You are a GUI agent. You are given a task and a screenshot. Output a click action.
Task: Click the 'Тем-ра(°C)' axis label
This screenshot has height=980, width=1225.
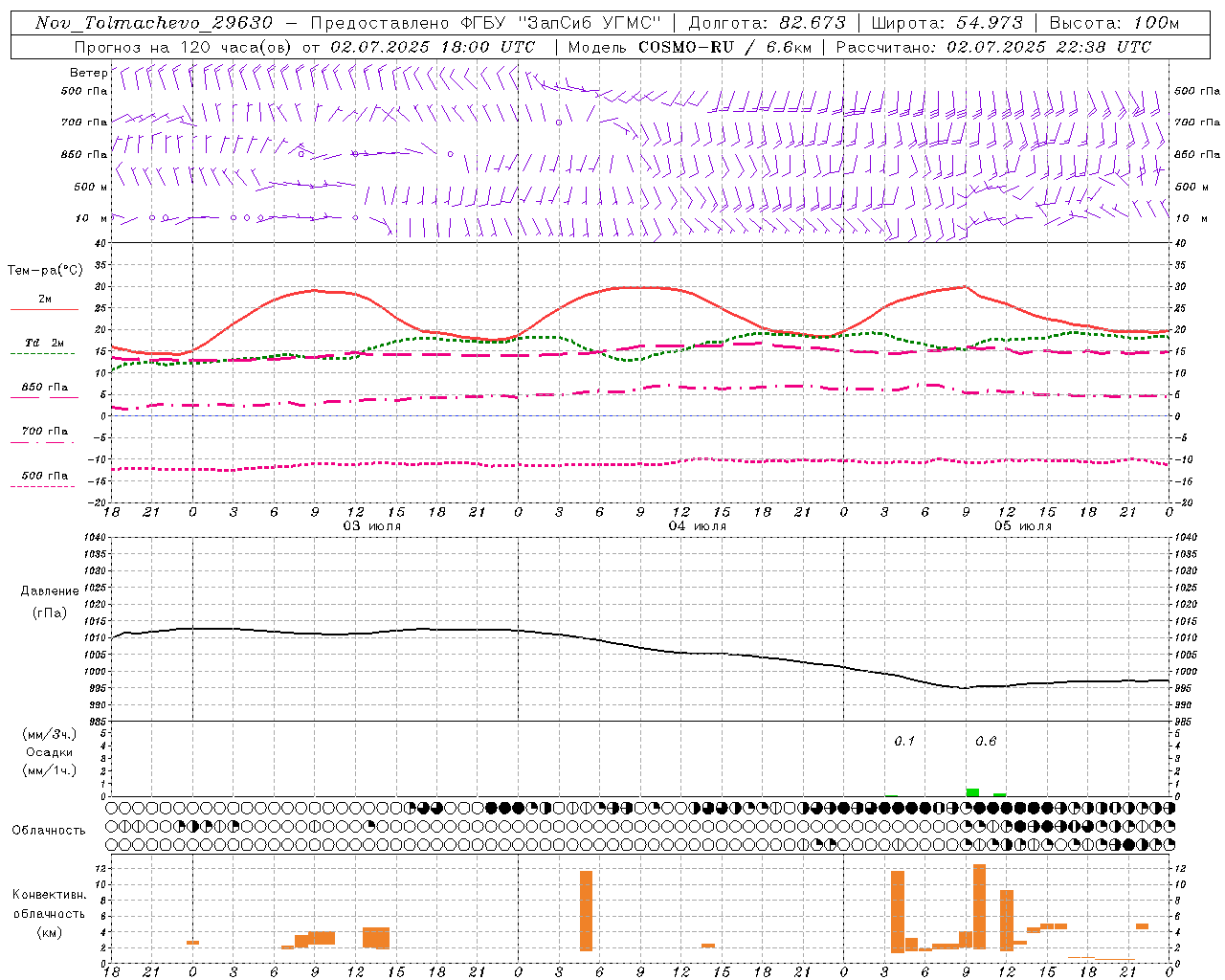click(x=45, y=271)
